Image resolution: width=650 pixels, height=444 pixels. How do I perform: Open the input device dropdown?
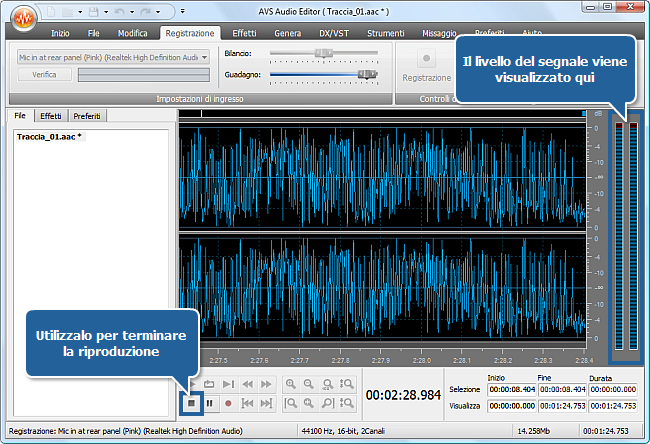[204, 57]
